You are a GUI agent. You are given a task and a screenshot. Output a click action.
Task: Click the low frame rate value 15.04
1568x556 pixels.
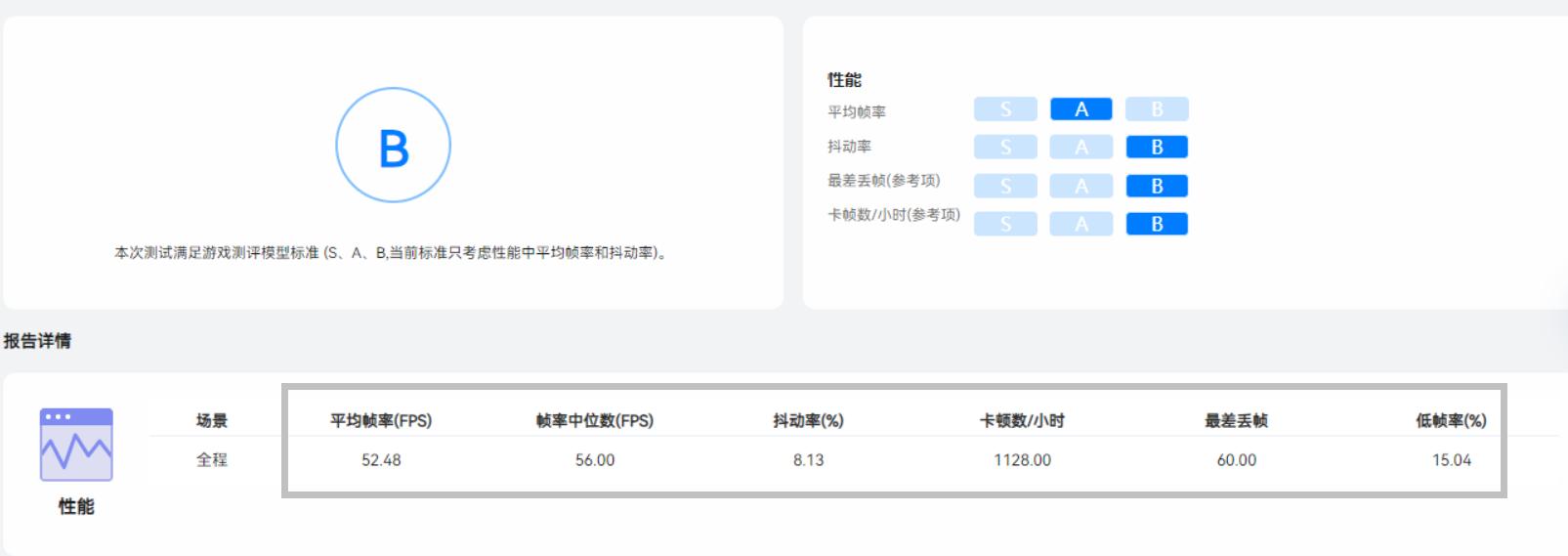tap(1451, 460)
